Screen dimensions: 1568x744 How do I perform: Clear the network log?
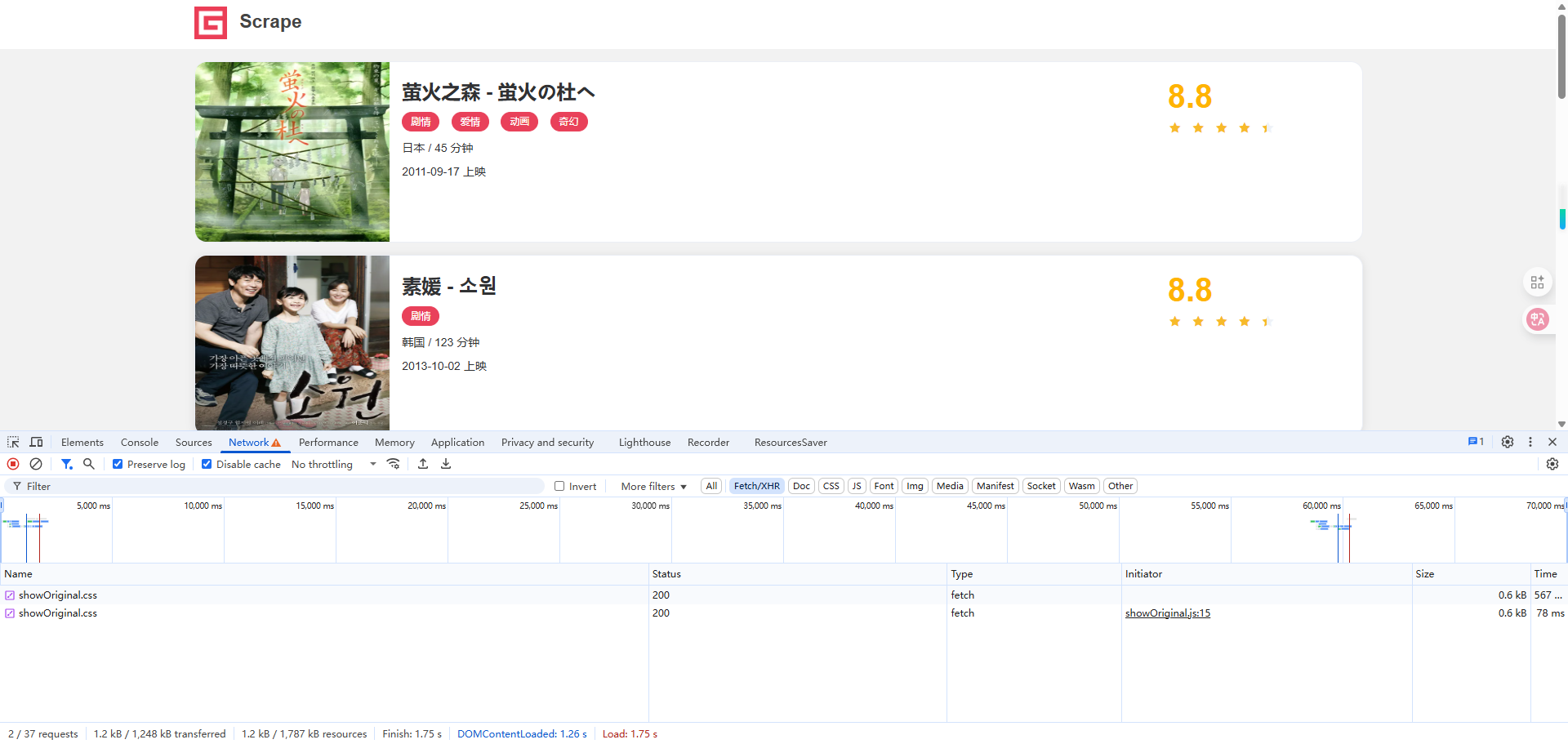[x=36, y=464]
